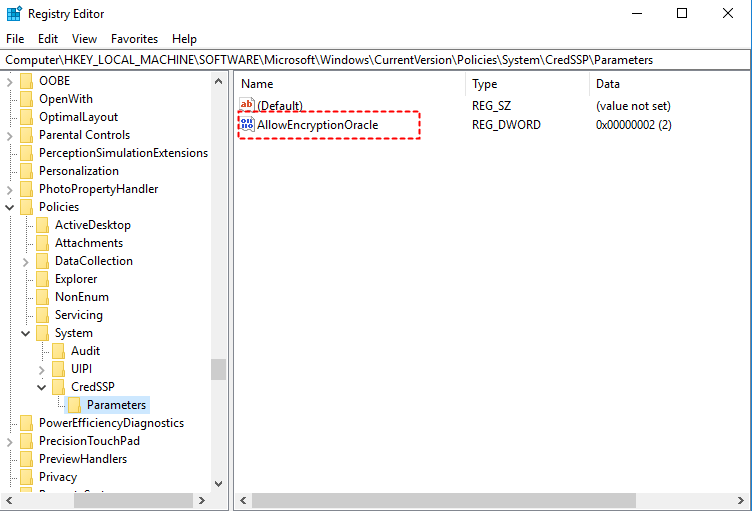
Task: Expand the DataCollection key
Action: tap(25, 262)
